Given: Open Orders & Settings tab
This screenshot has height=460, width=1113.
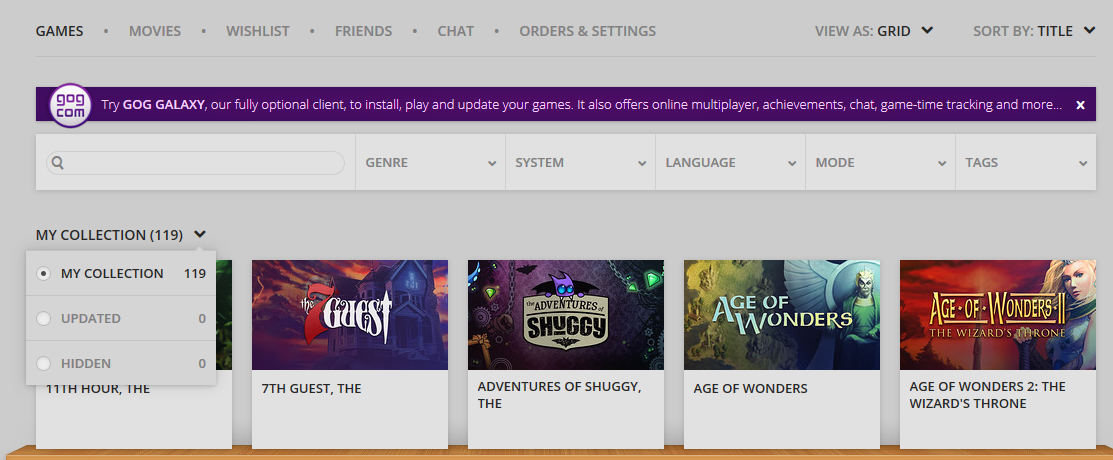Looking at the screenshot, I should (588, 31).
